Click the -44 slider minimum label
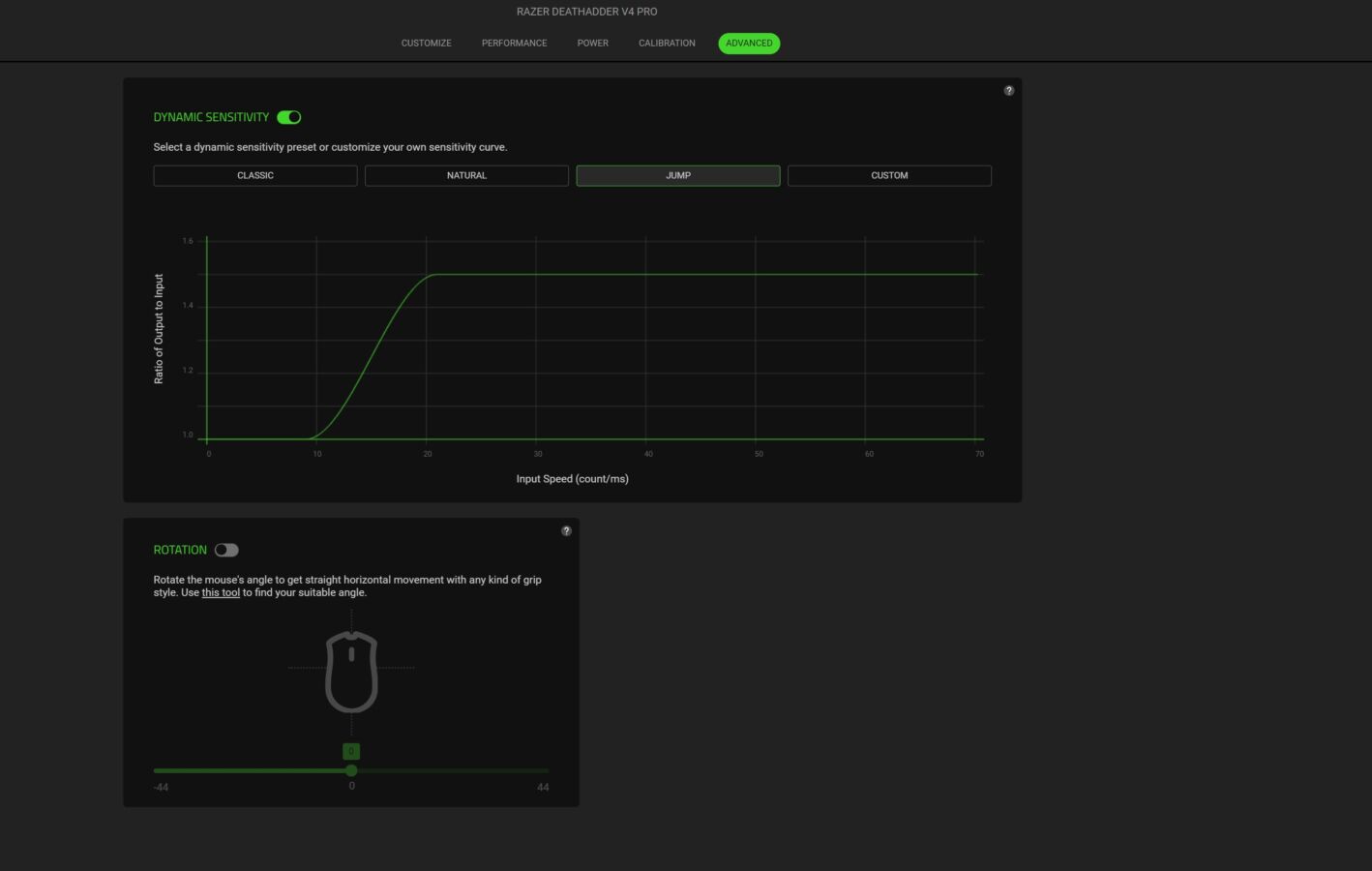 [x=161, y=787]
